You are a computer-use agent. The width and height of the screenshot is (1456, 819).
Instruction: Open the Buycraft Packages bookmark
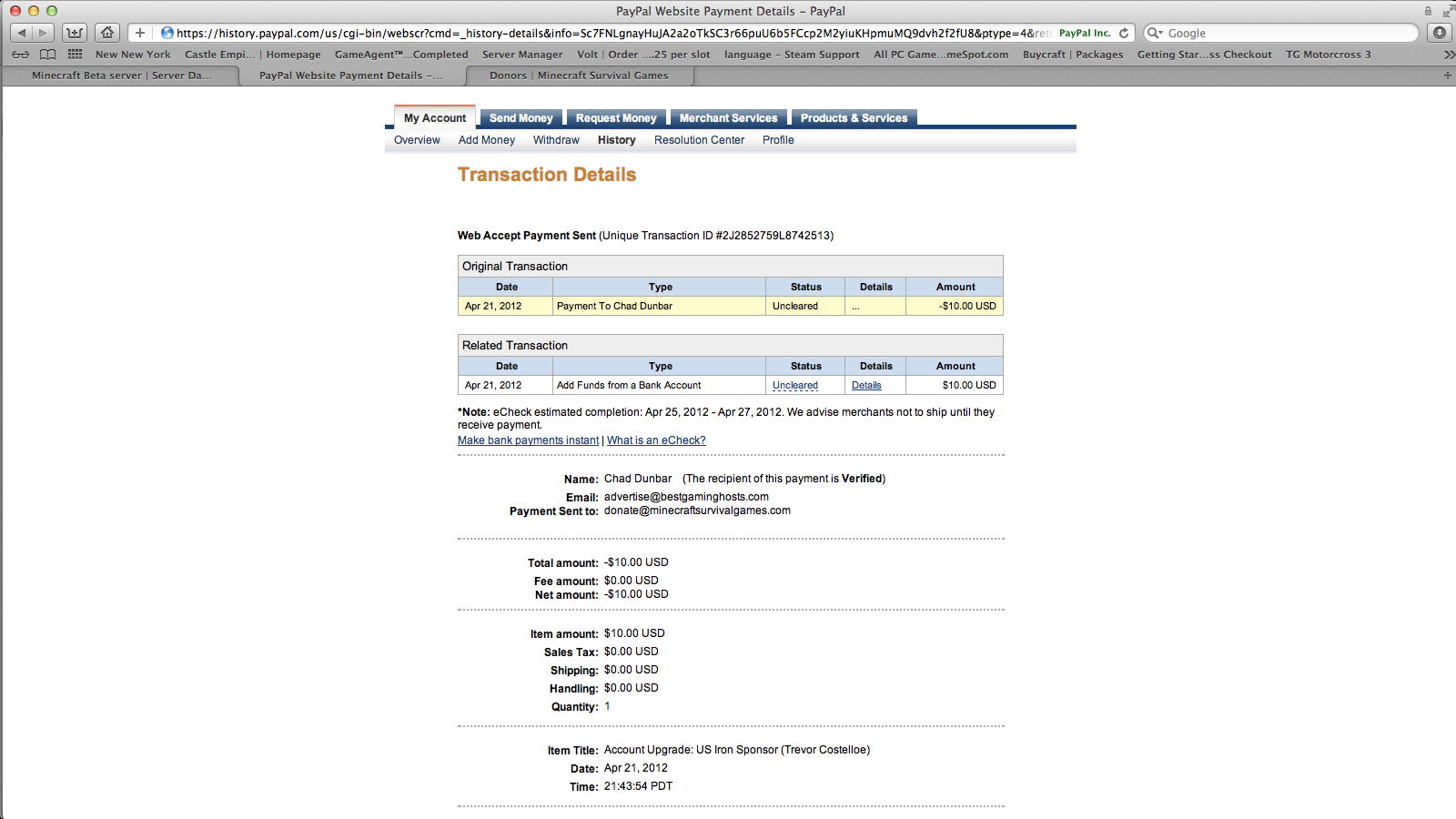point(1073,55)
